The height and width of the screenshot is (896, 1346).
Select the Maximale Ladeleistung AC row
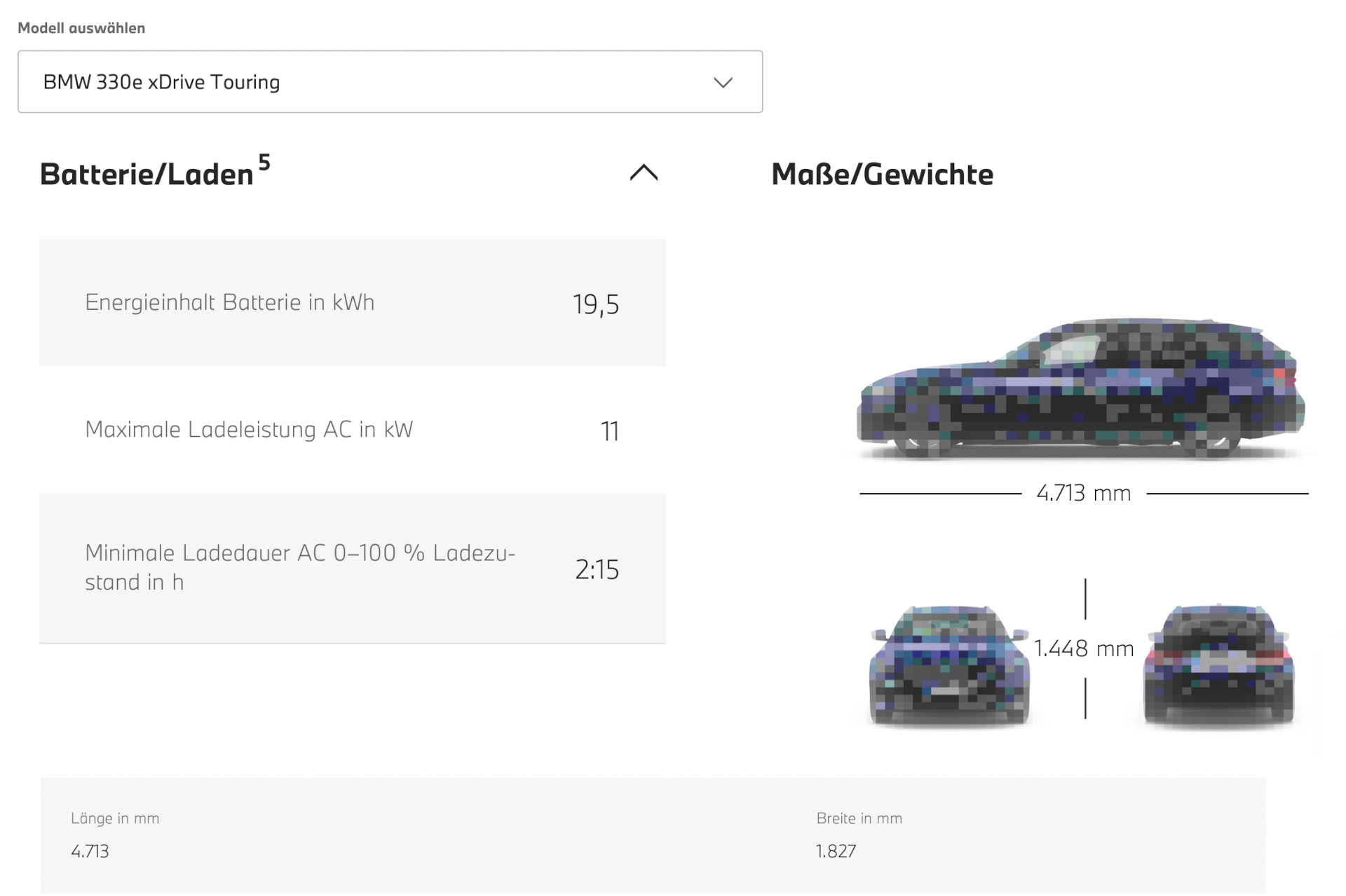pos(352,430)
